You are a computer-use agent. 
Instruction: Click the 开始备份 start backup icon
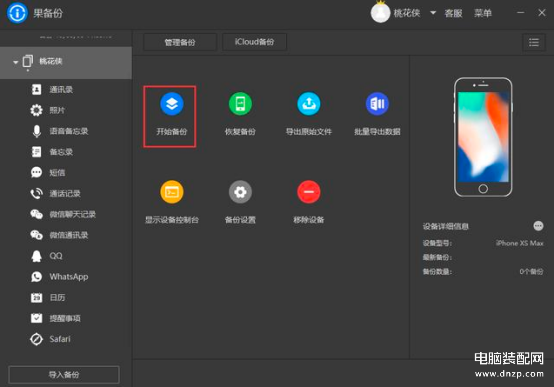pos(172,104)
